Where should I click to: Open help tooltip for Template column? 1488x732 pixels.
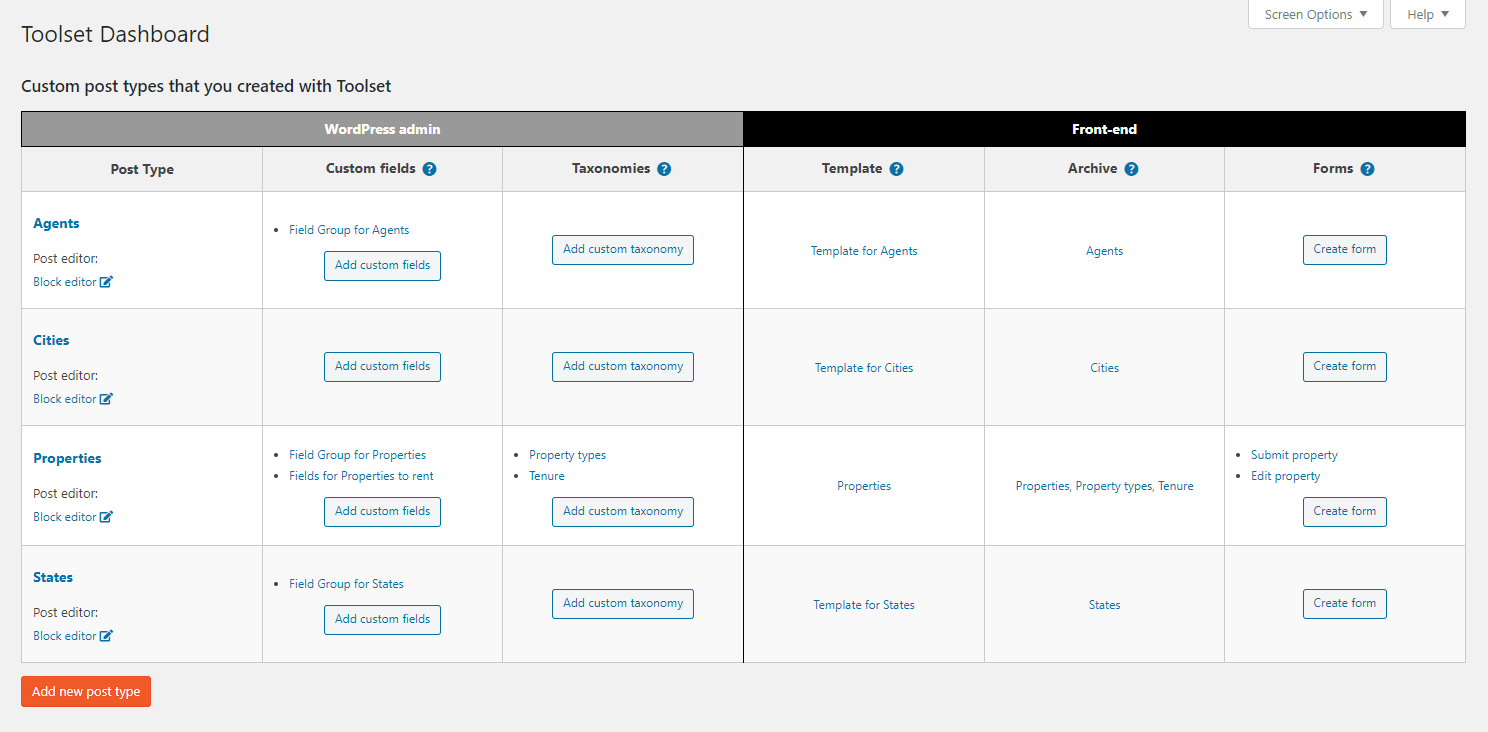tap(896, 169)
